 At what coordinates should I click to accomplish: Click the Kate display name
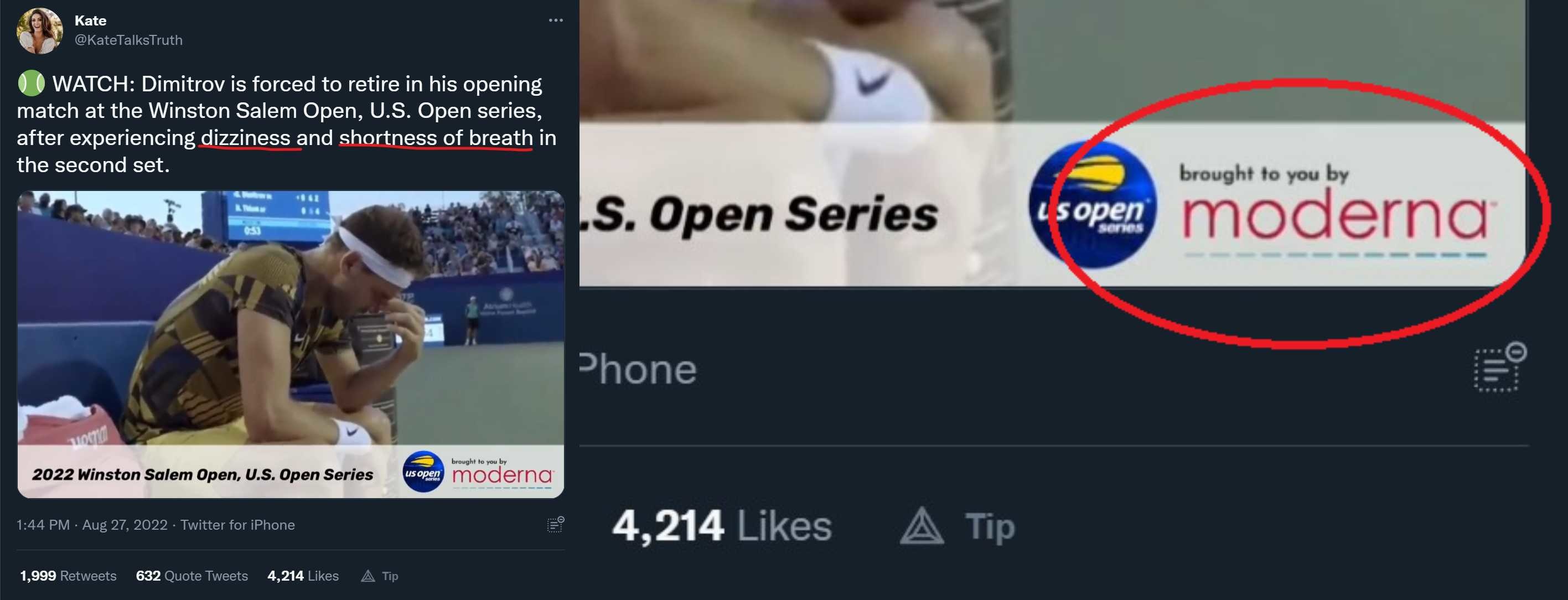coord(91,20)
